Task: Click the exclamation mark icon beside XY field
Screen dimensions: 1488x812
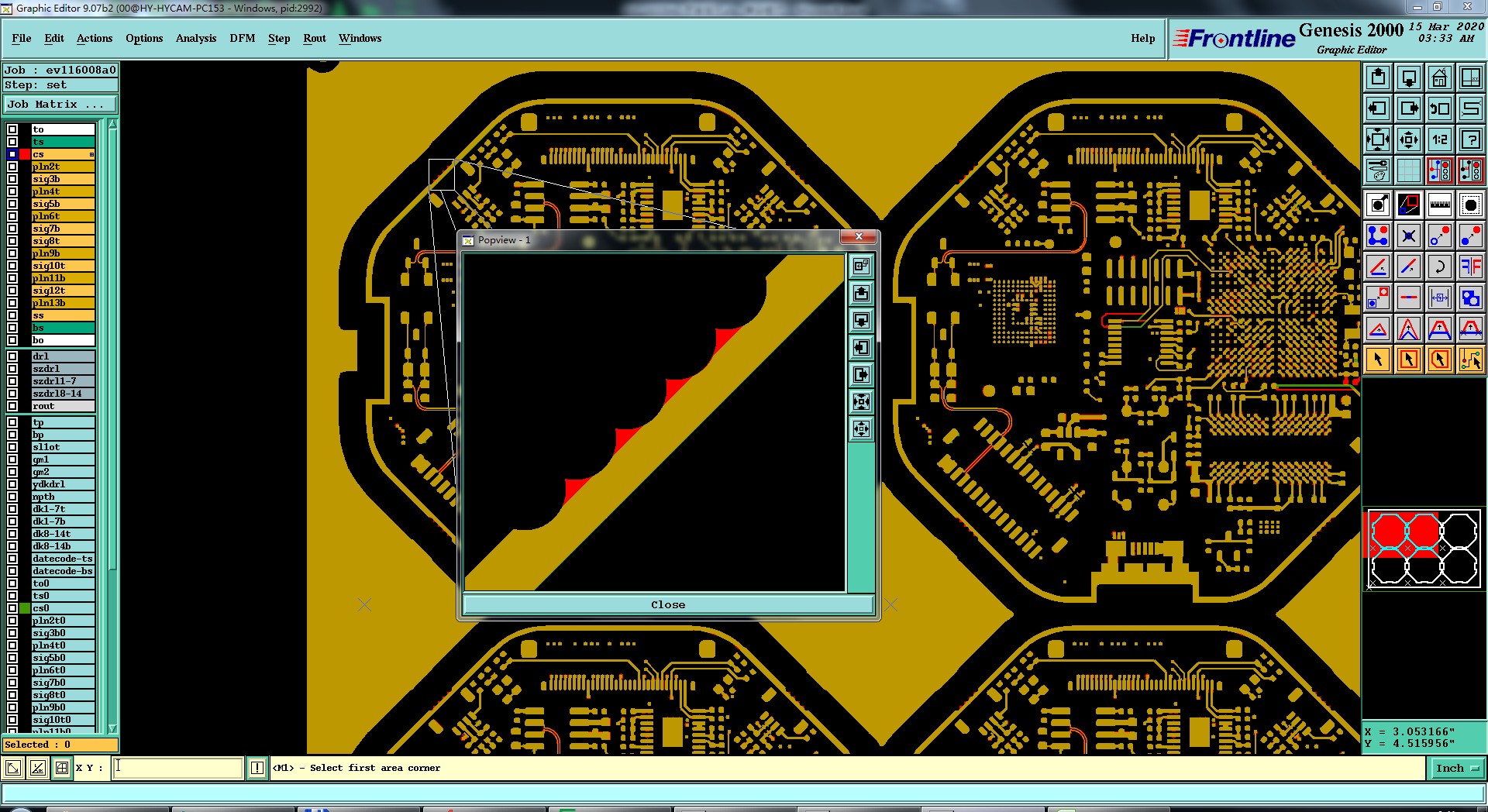Action: click(257, 768)
